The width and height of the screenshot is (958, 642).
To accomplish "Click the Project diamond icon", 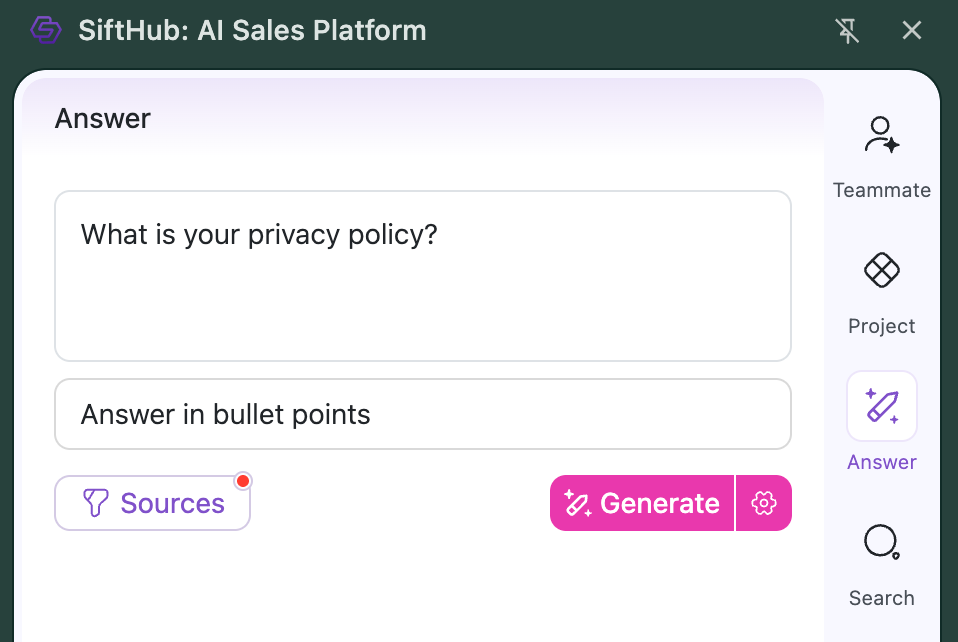I will click(881, 270).
